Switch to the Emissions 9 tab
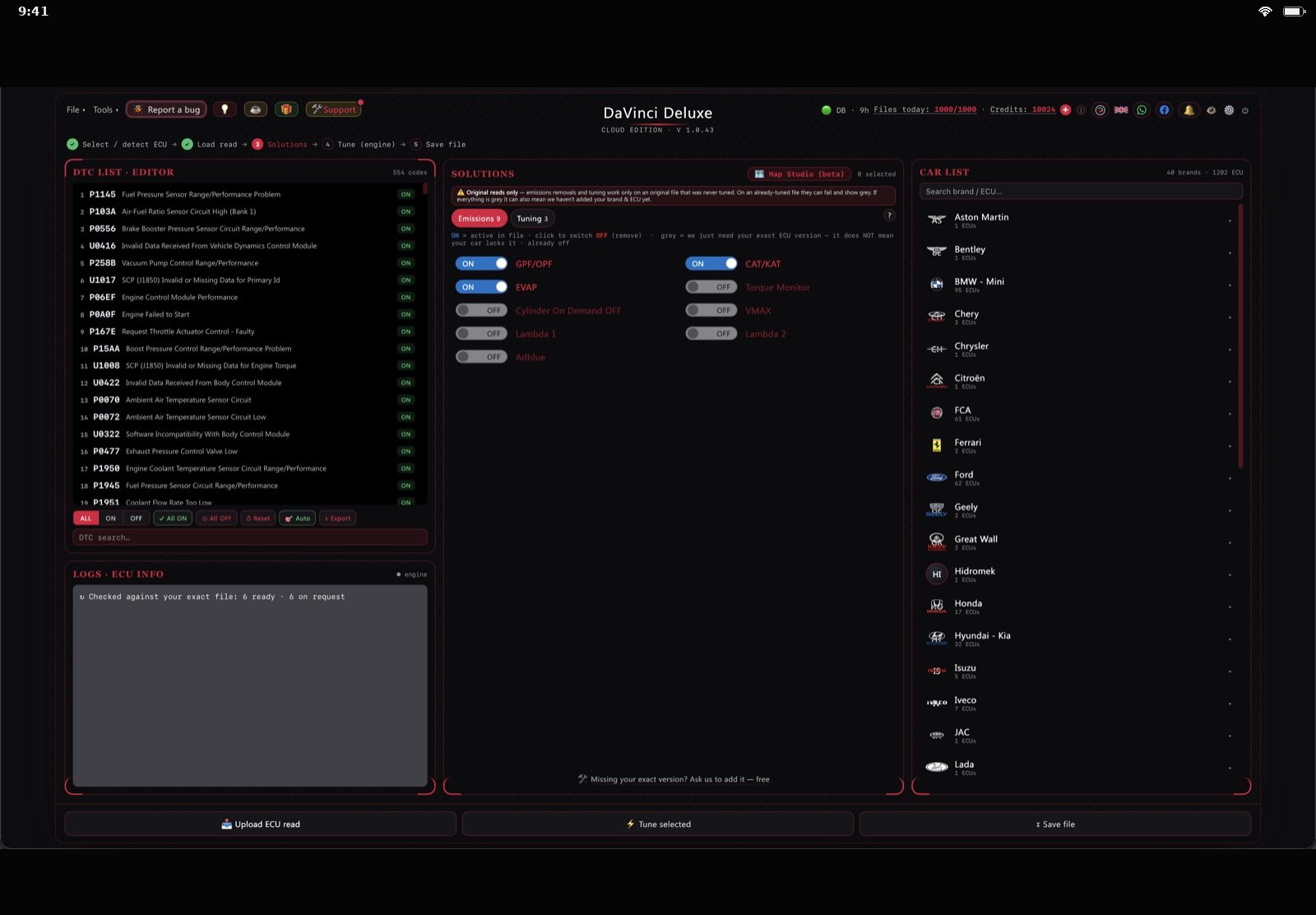 pyautogui.click(x=479, y=219)
